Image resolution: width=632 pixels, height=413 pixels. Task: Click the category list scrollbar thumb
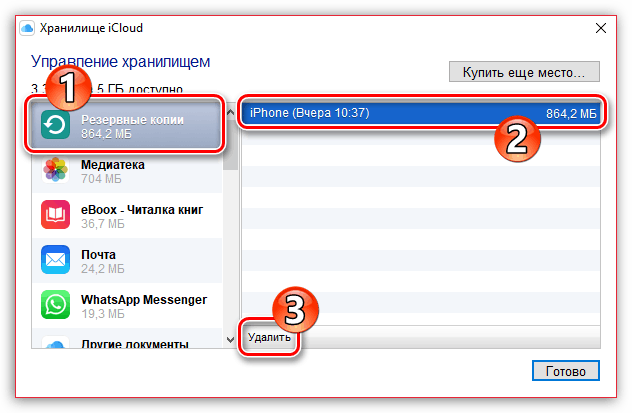coord(231,145)
